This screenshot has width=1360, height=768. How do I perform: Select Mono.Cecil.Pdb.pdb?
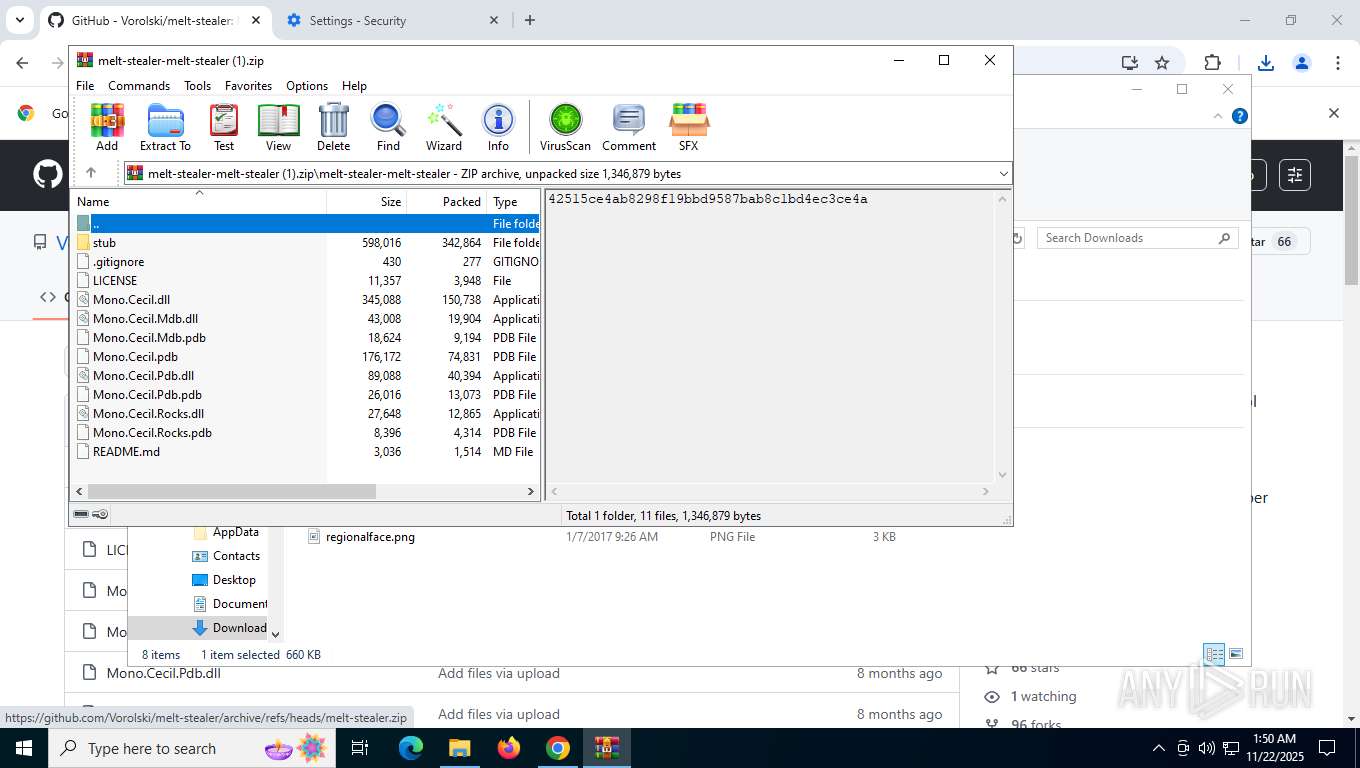(x=307, y=395)
